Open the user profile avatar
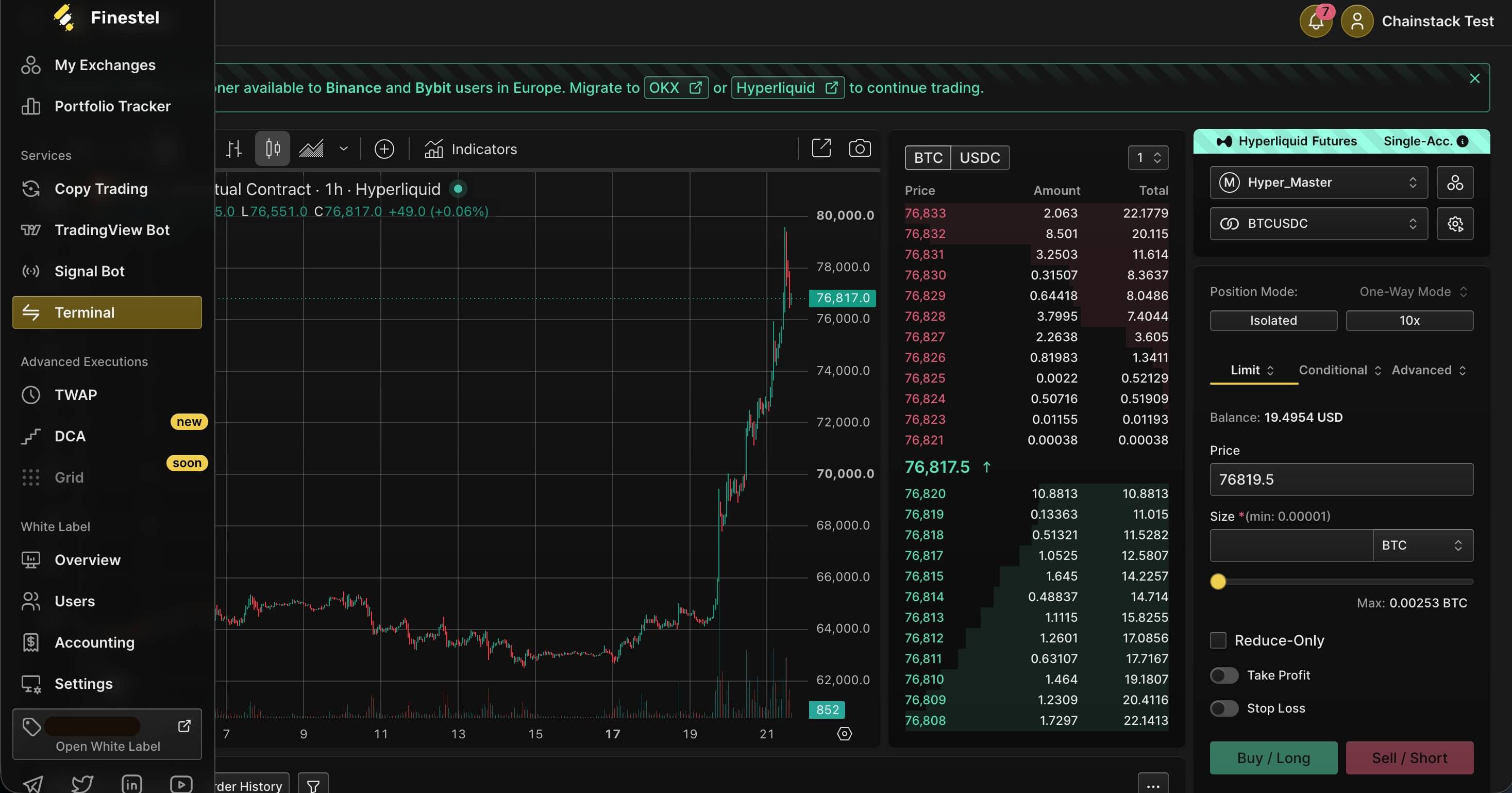Viewport: 1512px width, 793px height. point(1356,21)
